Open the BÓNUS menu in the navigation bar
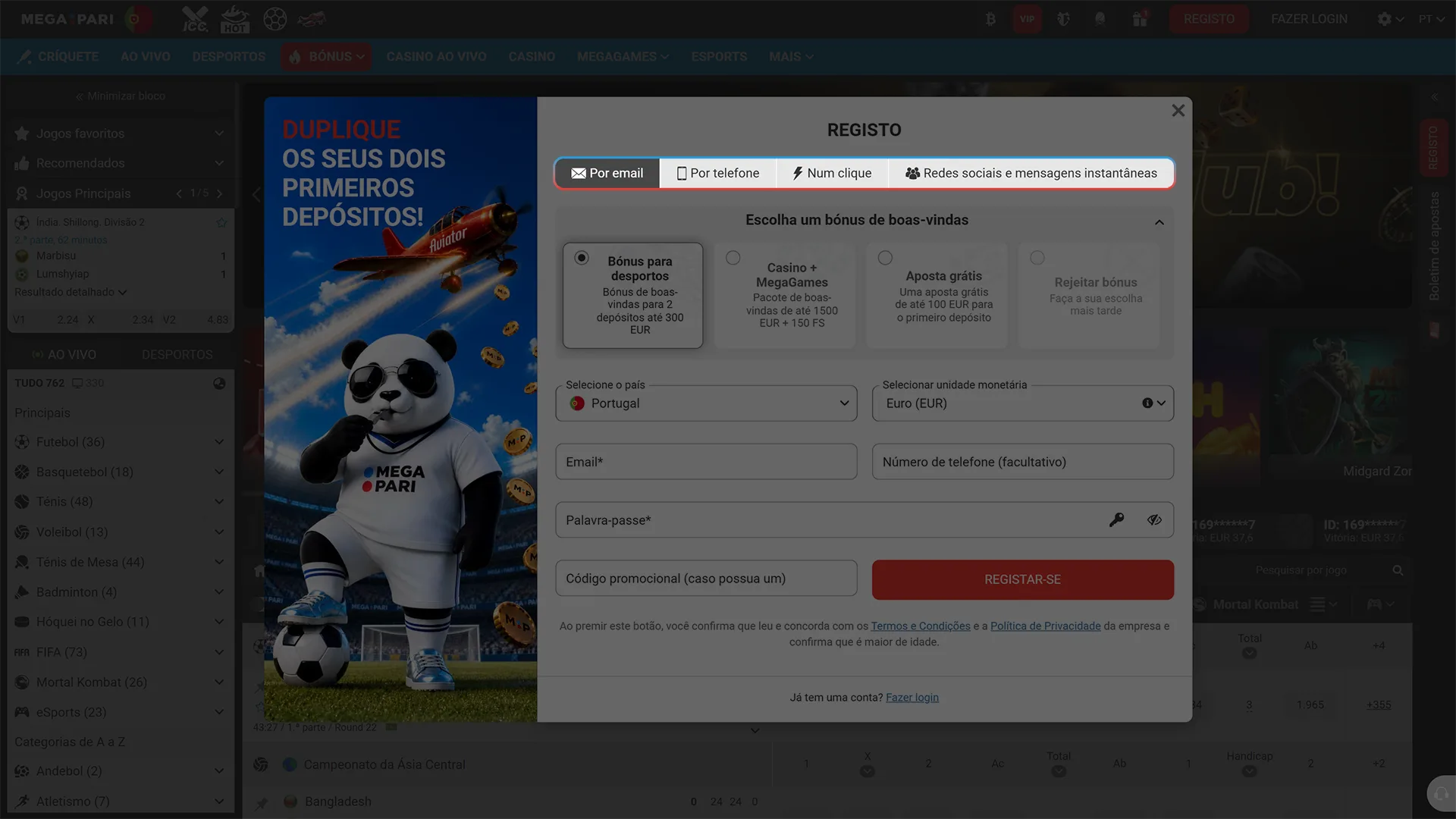 [327, 57]
